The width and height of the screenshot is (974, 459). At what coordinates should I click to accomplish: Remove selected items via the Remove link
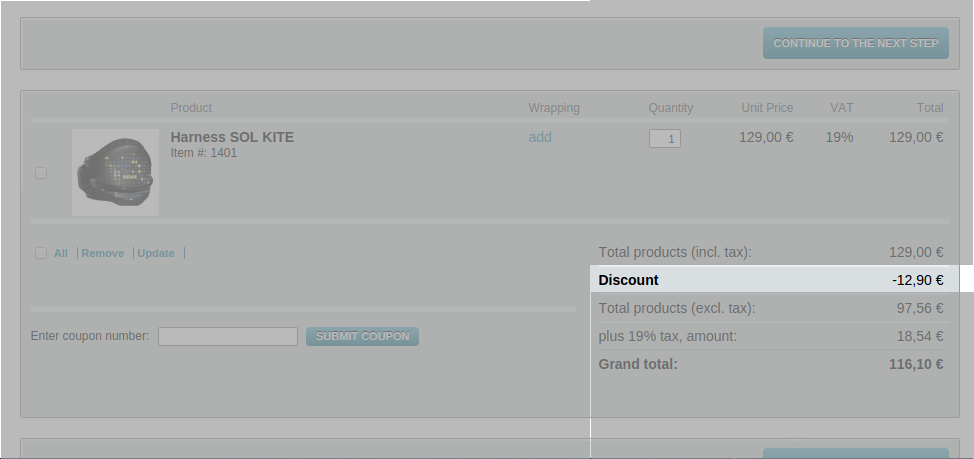click(x=103, y=253)
